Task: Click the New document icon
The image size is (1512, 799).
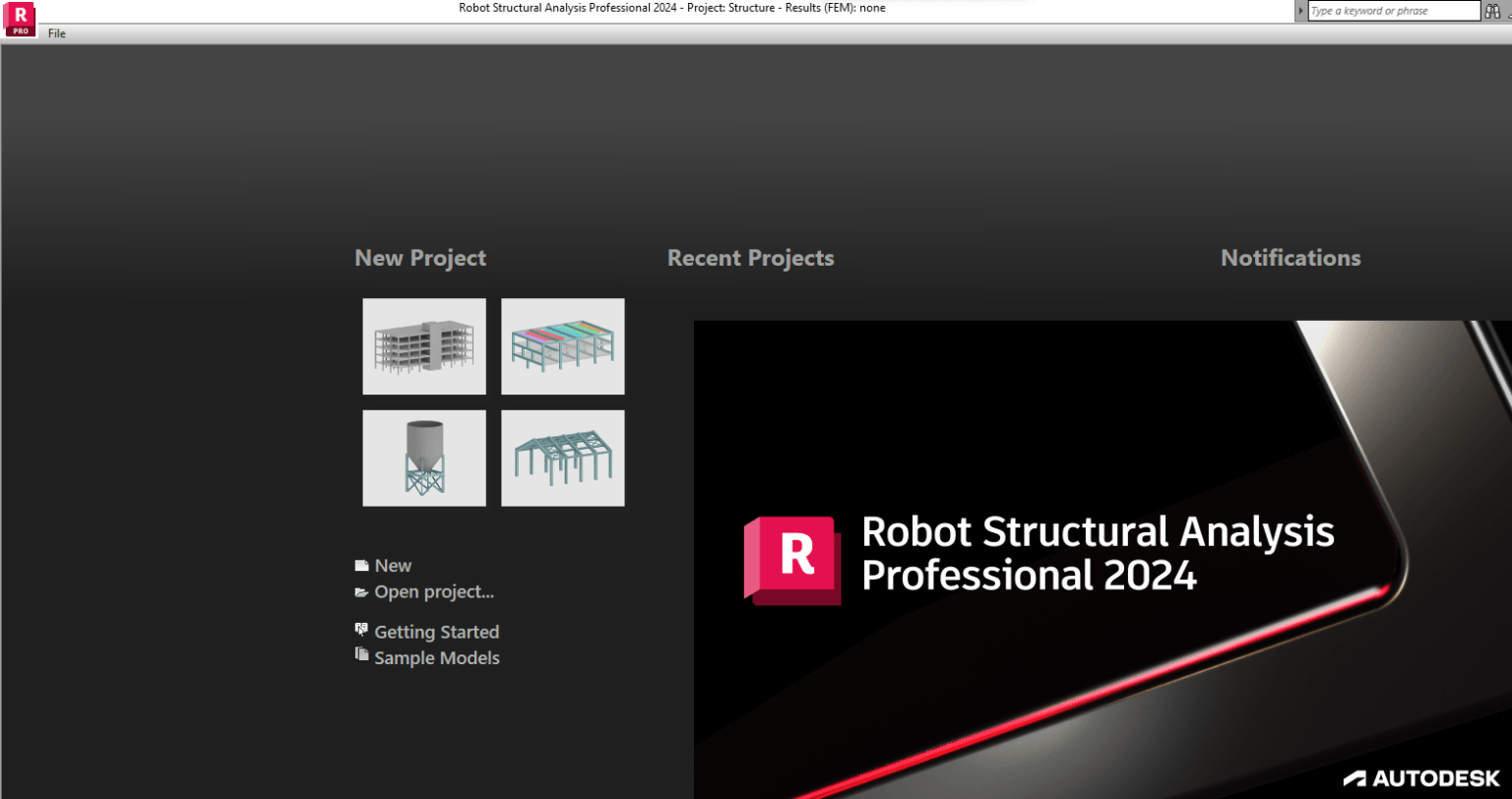Action: click(x=361, y=566)
